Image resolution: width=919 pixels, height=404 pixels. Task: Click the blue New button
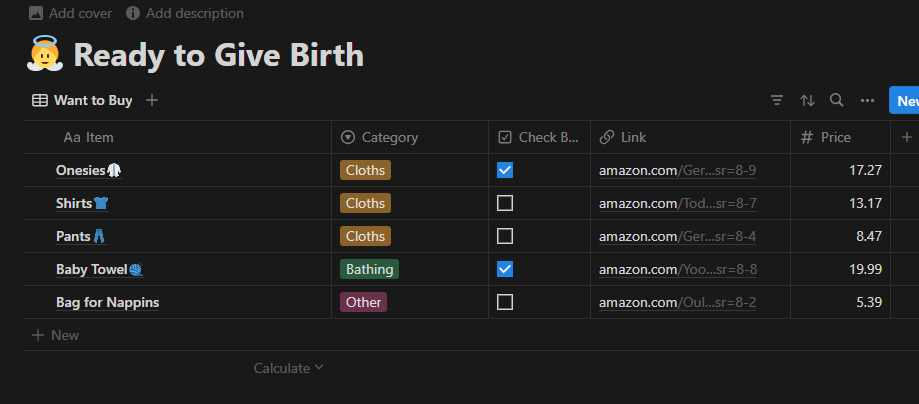906,101
